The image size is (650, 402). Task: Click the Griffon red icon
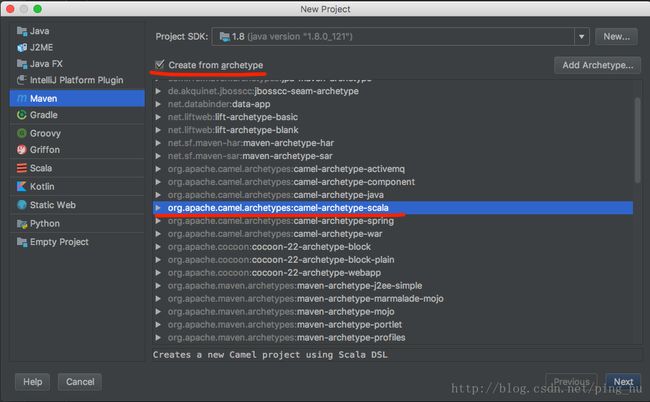click(22, 150)
